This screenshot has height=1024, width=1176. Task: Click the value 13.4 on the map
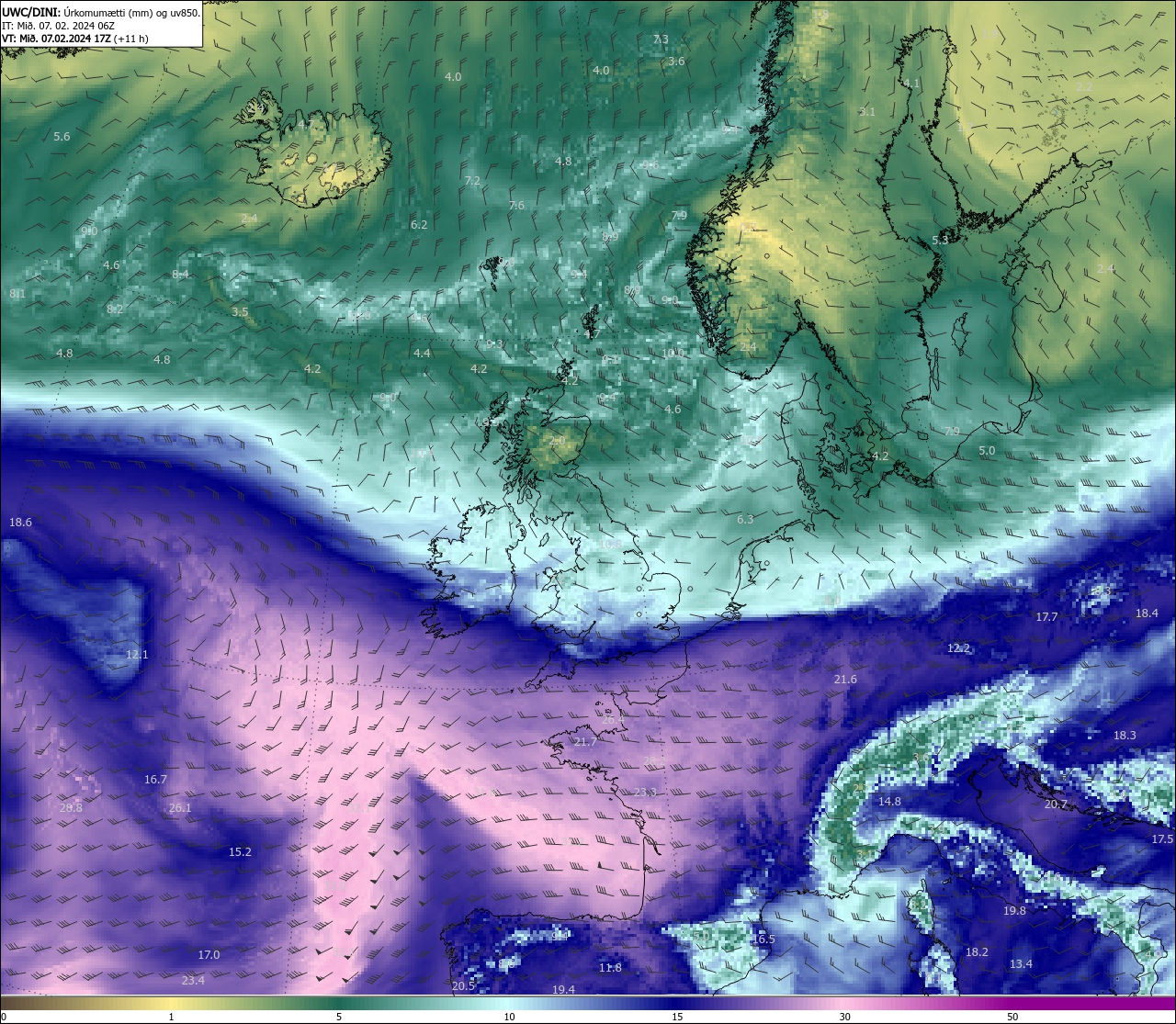tap(1021, 964)
